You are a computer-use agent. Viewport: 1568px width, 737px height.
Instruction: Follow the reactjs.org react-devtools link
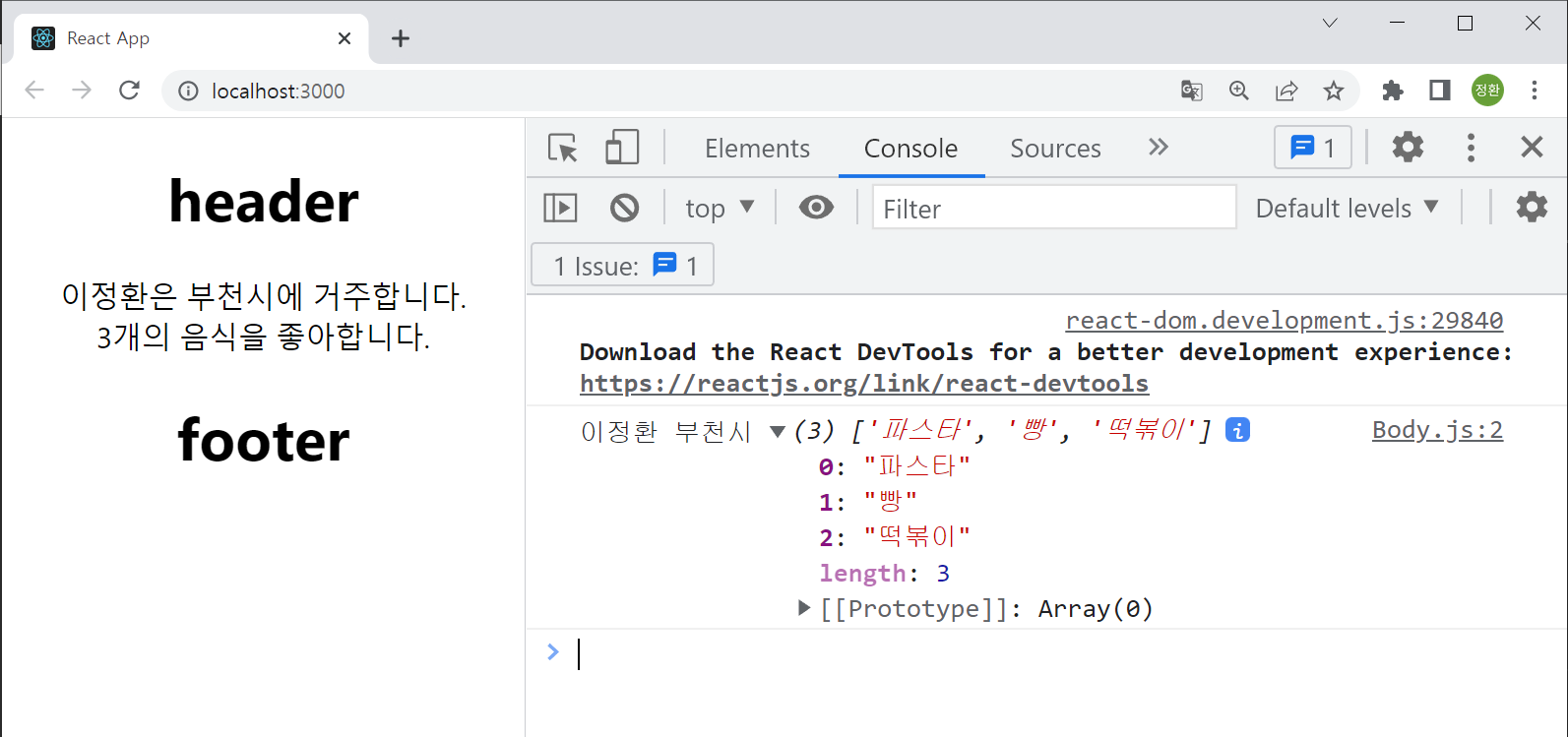point(864,384)
